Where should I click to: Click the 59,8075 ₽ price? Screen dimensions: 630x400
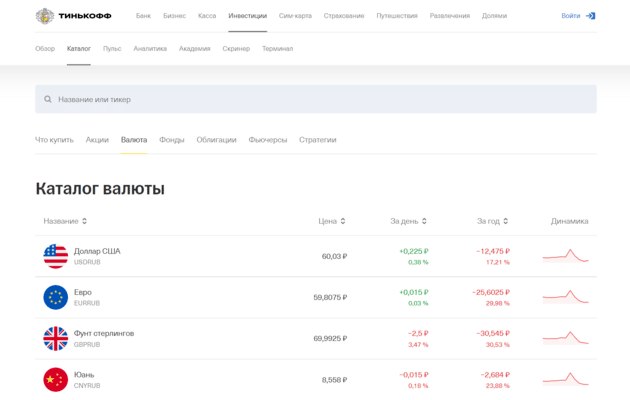(x=330, y=297)
